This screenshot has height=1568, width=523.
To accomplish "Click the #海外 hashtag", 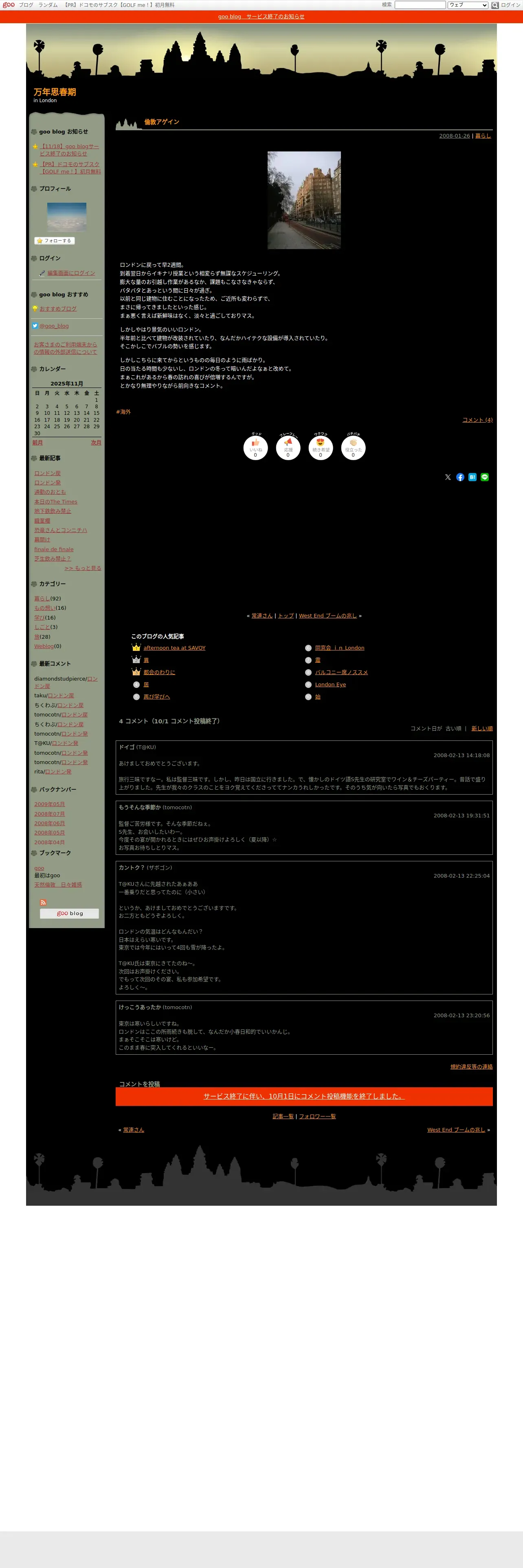I will (x=123, y=412).
